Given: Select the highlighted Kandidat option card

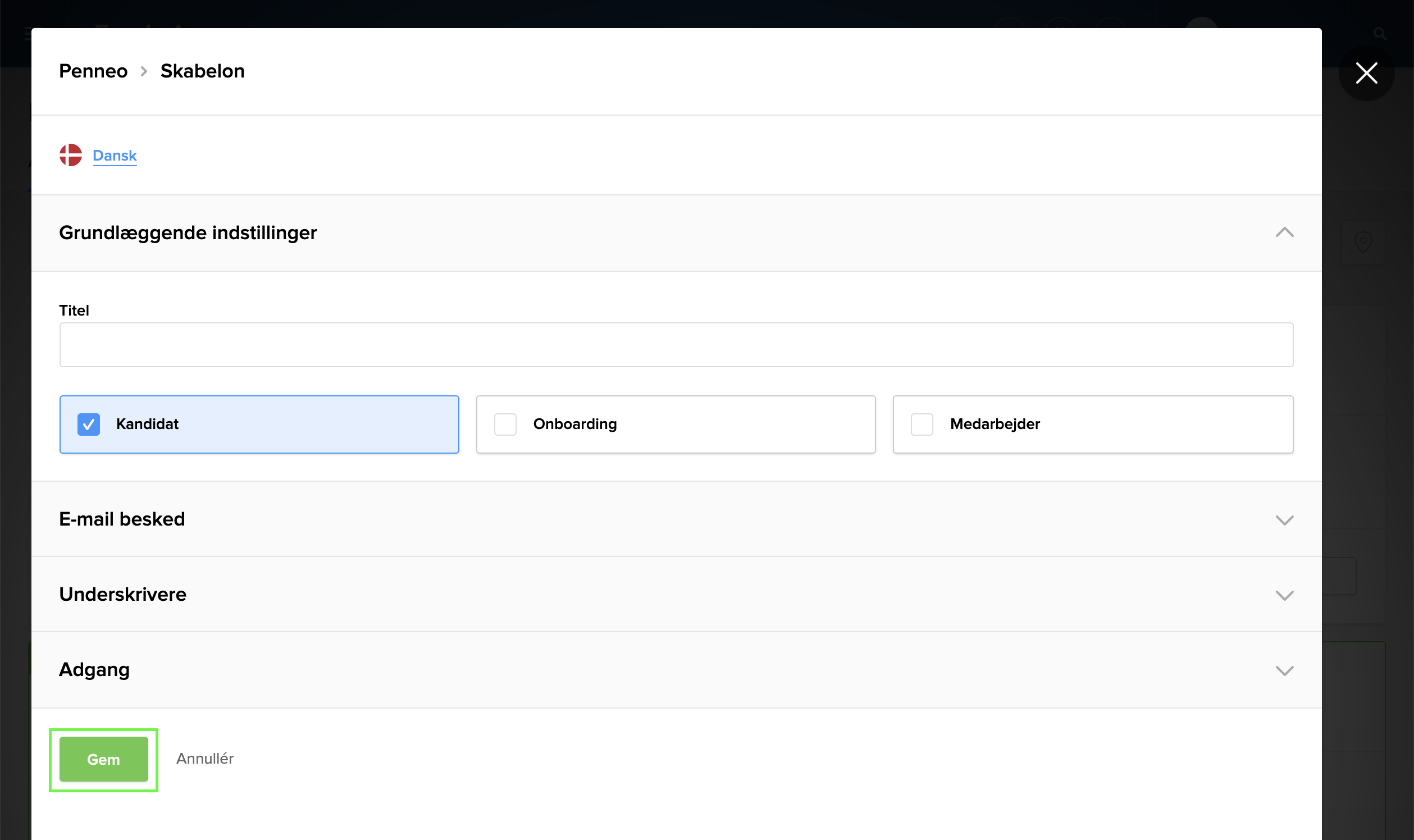Looking at the screenshot, I should [x=259, y=424].
